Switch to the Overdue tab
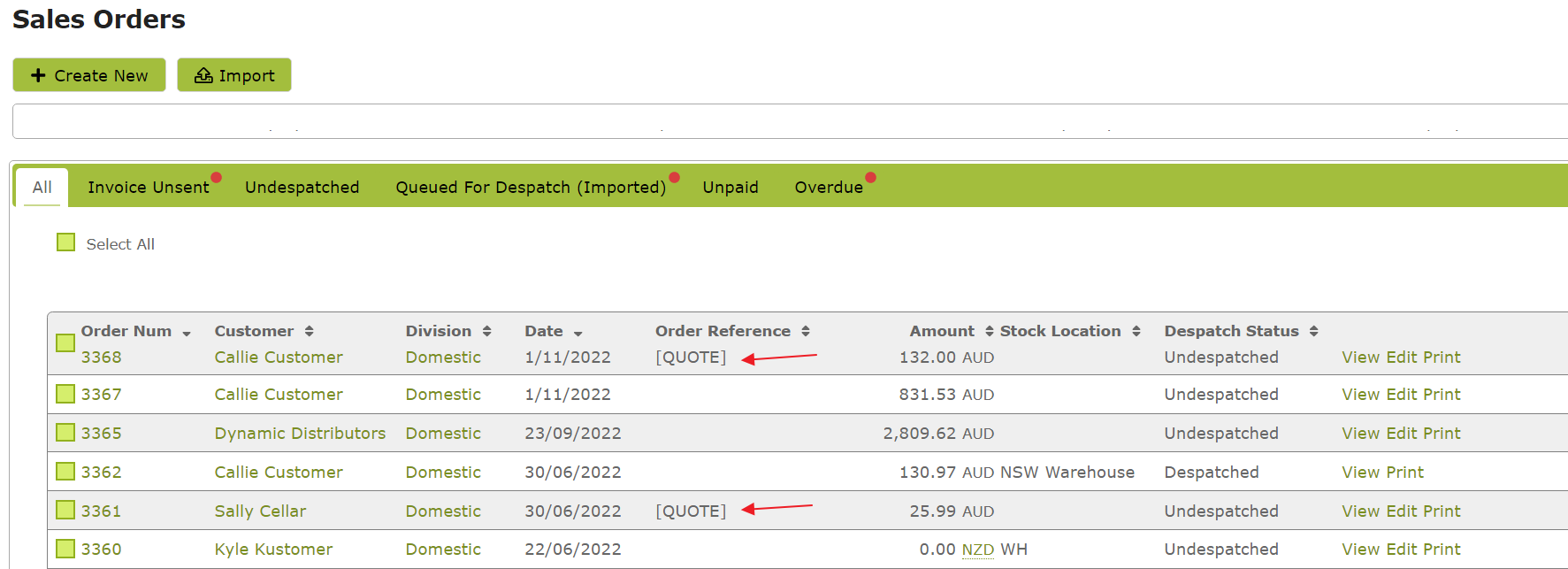This screenshot has width=1568, height=569. (829, 187)
